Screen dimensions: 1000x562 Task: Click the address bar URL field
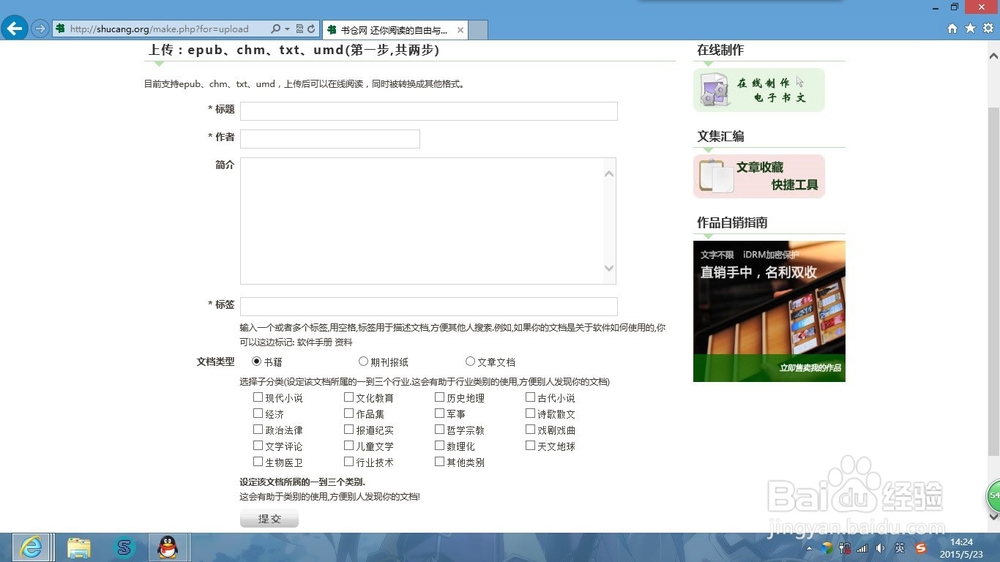point(159,29)
